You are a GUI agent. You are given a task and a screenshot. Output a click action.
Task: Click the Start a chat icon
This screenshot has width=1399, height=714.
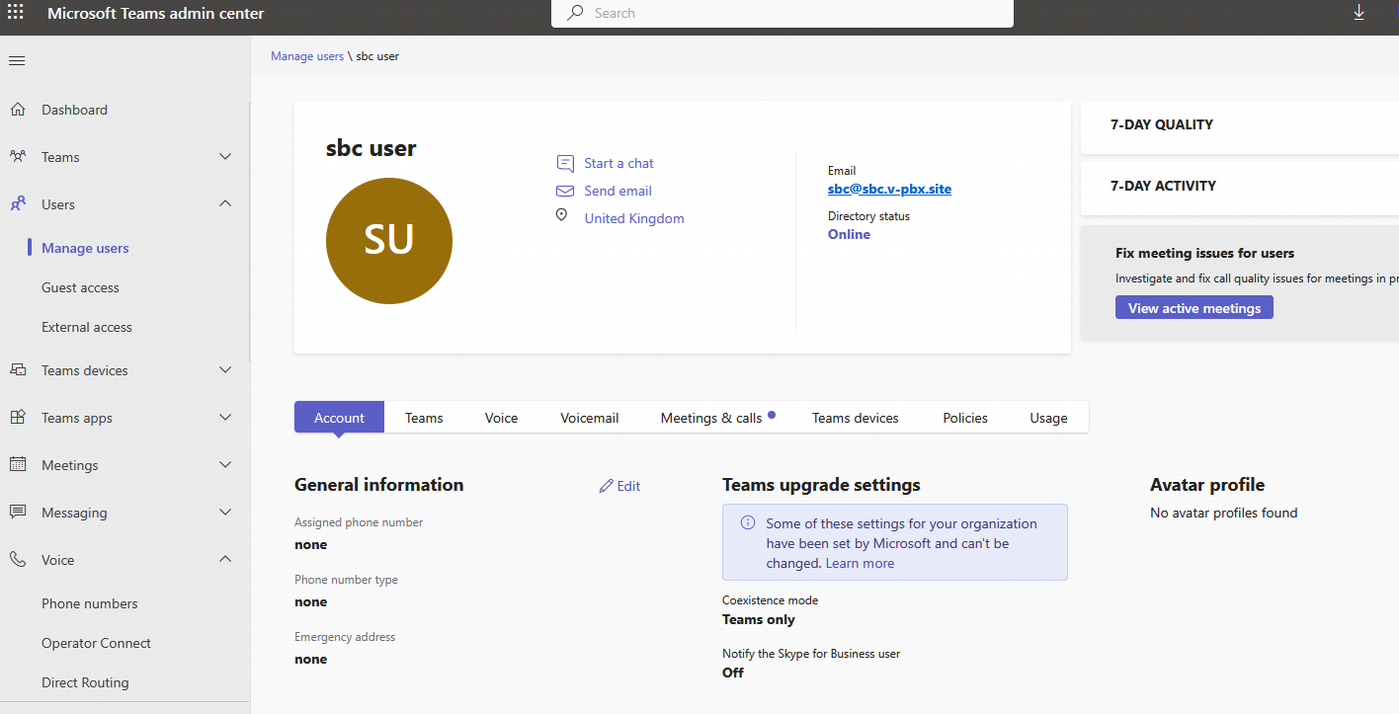click(565, 163)
